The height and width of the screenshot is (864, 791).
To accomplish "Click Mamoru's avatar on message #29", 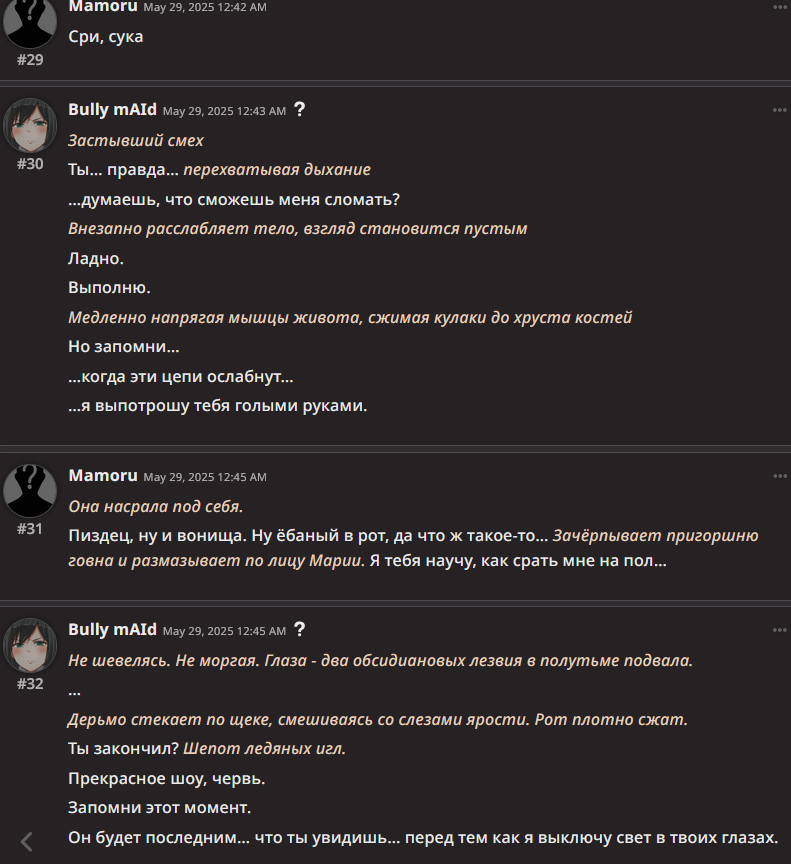I will click(30, 23).
